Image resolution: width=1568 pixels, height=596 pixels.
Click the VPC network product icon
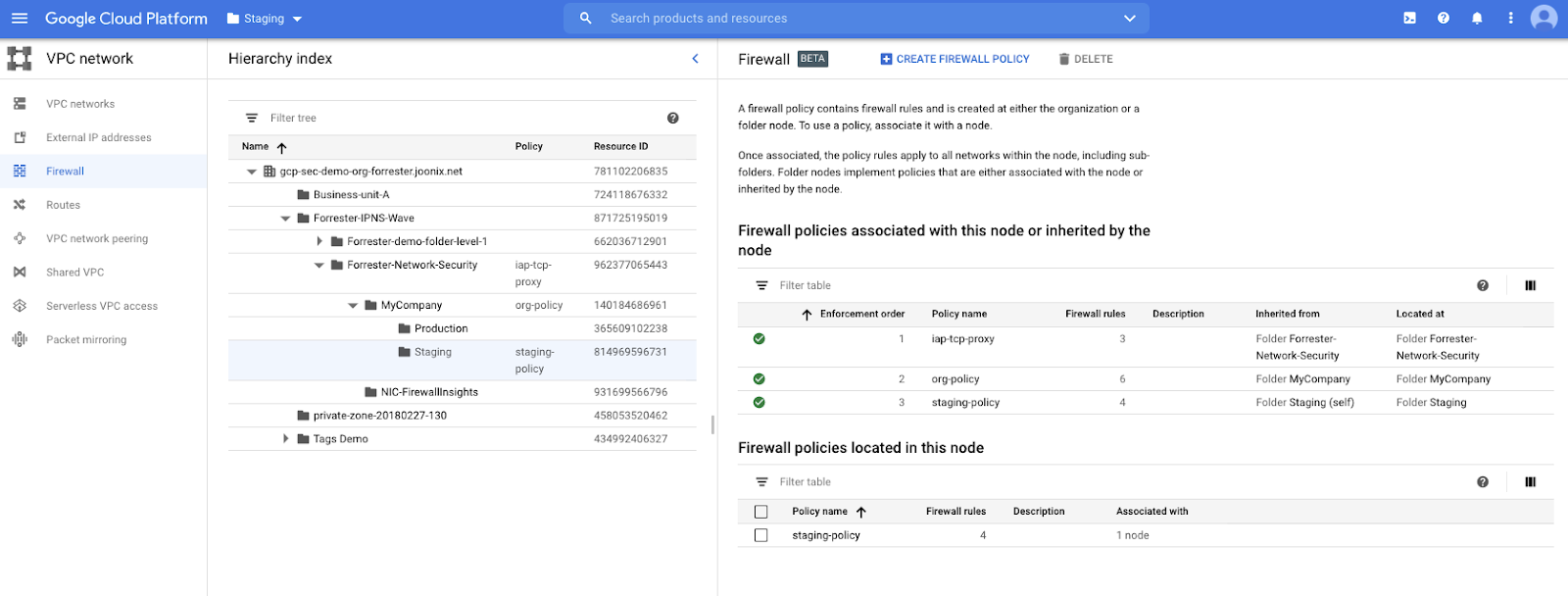point(20,59)
